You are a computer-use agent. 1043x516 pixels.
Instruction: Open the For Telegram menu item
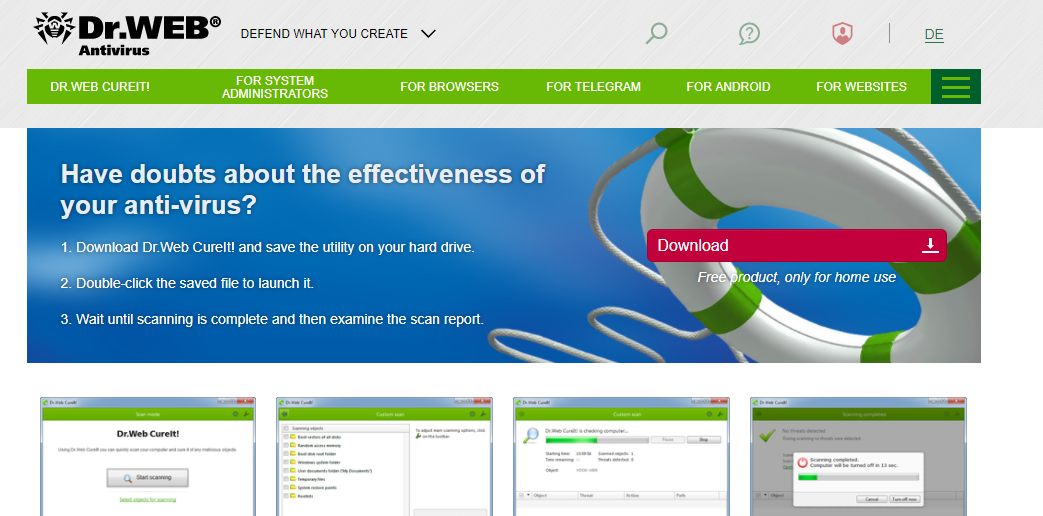point(593,86)
